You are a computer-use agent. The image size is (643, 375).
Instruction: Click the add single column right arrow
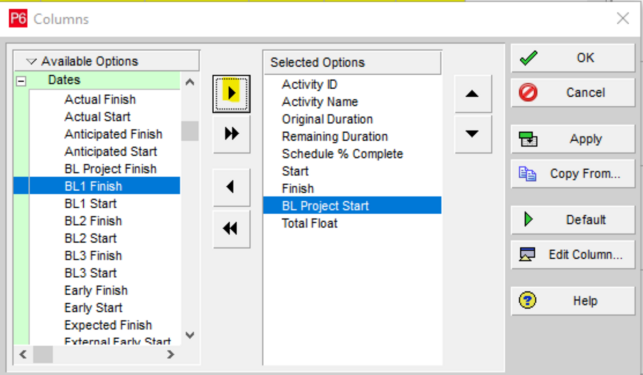(231, 94)
